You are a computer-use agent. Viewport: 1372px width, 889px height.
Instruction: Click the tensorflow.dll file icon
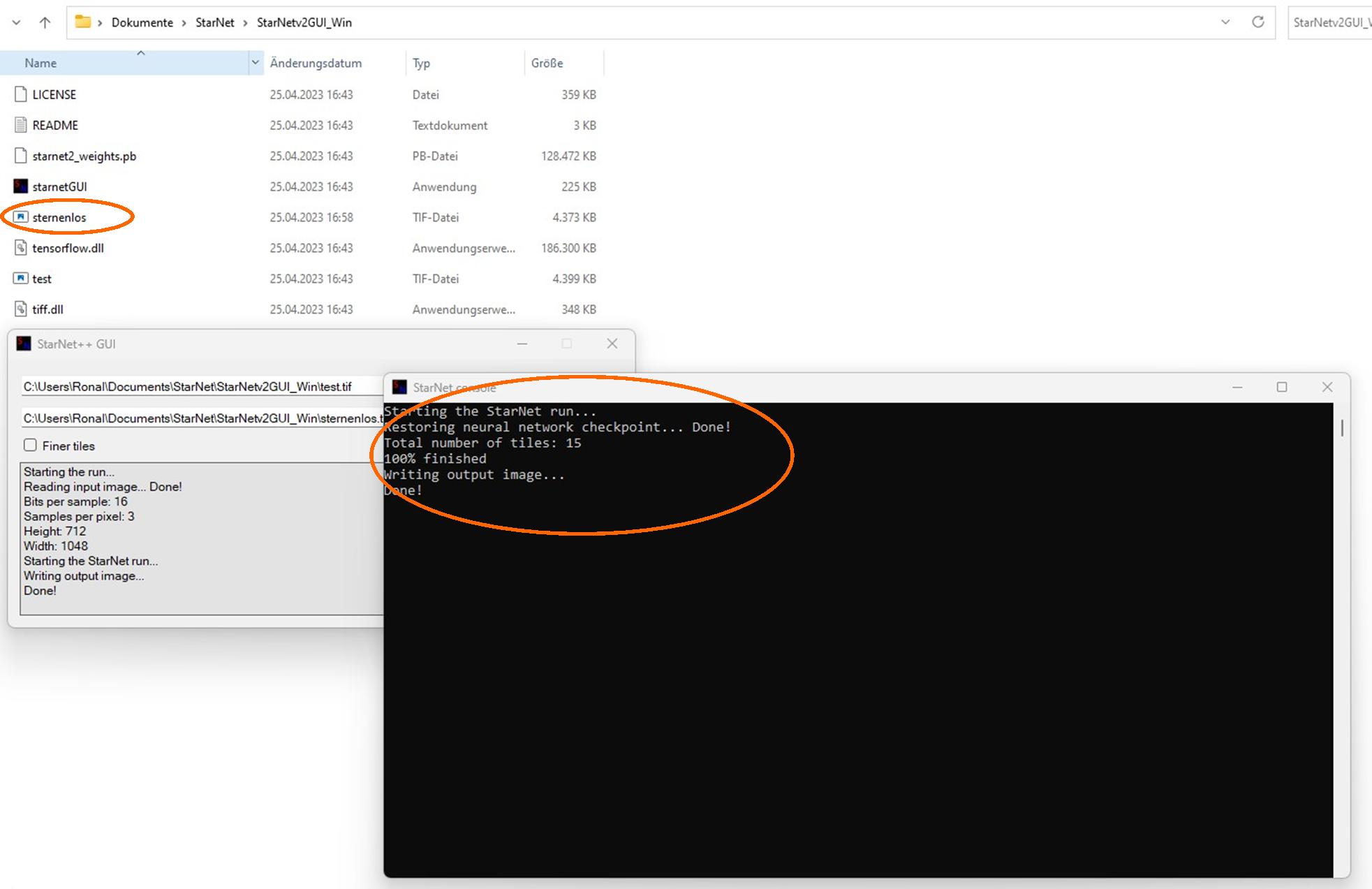[21, 248]
